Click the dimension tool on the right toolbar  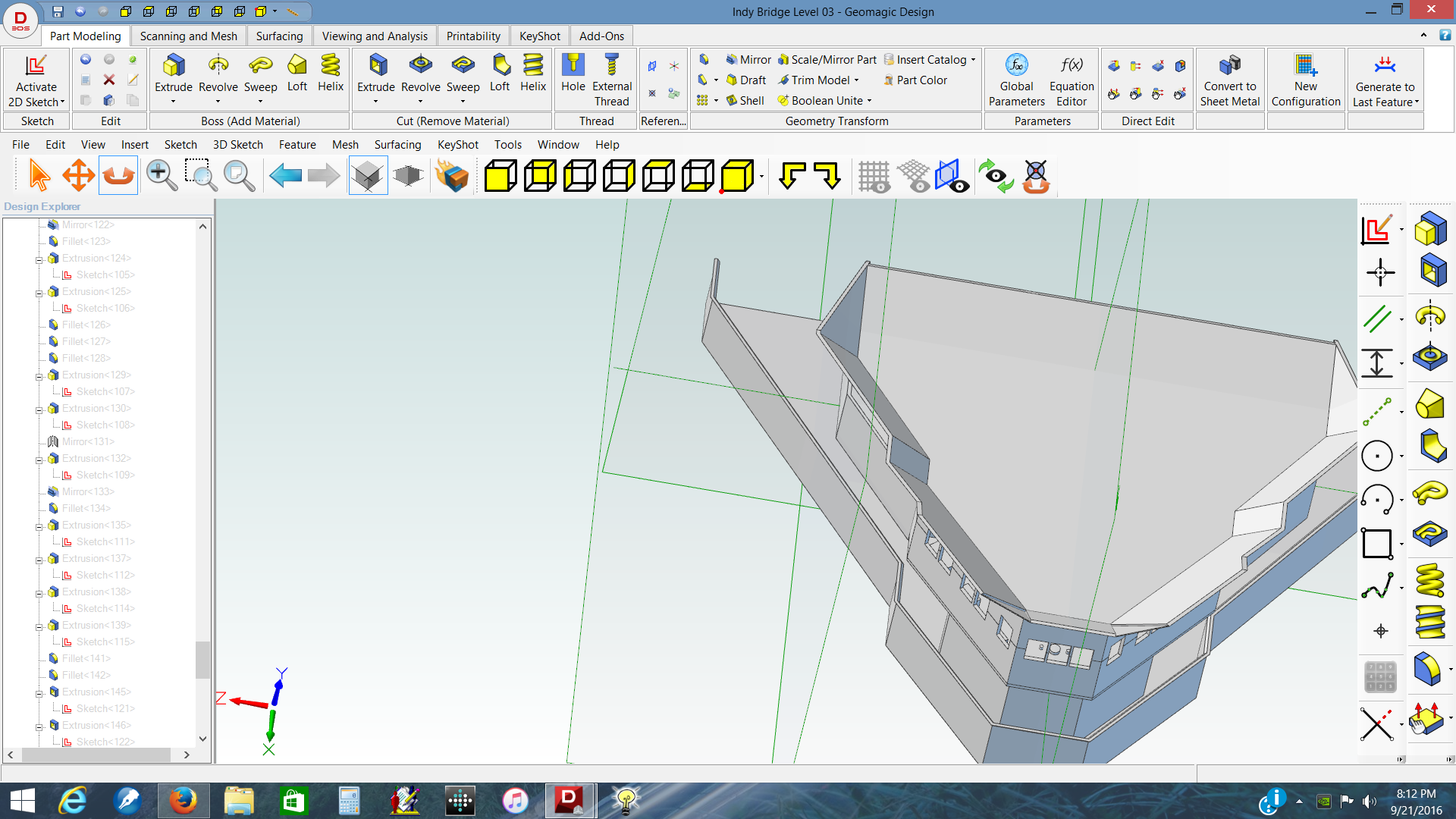pyautogui.click(x=1377, y=362)
